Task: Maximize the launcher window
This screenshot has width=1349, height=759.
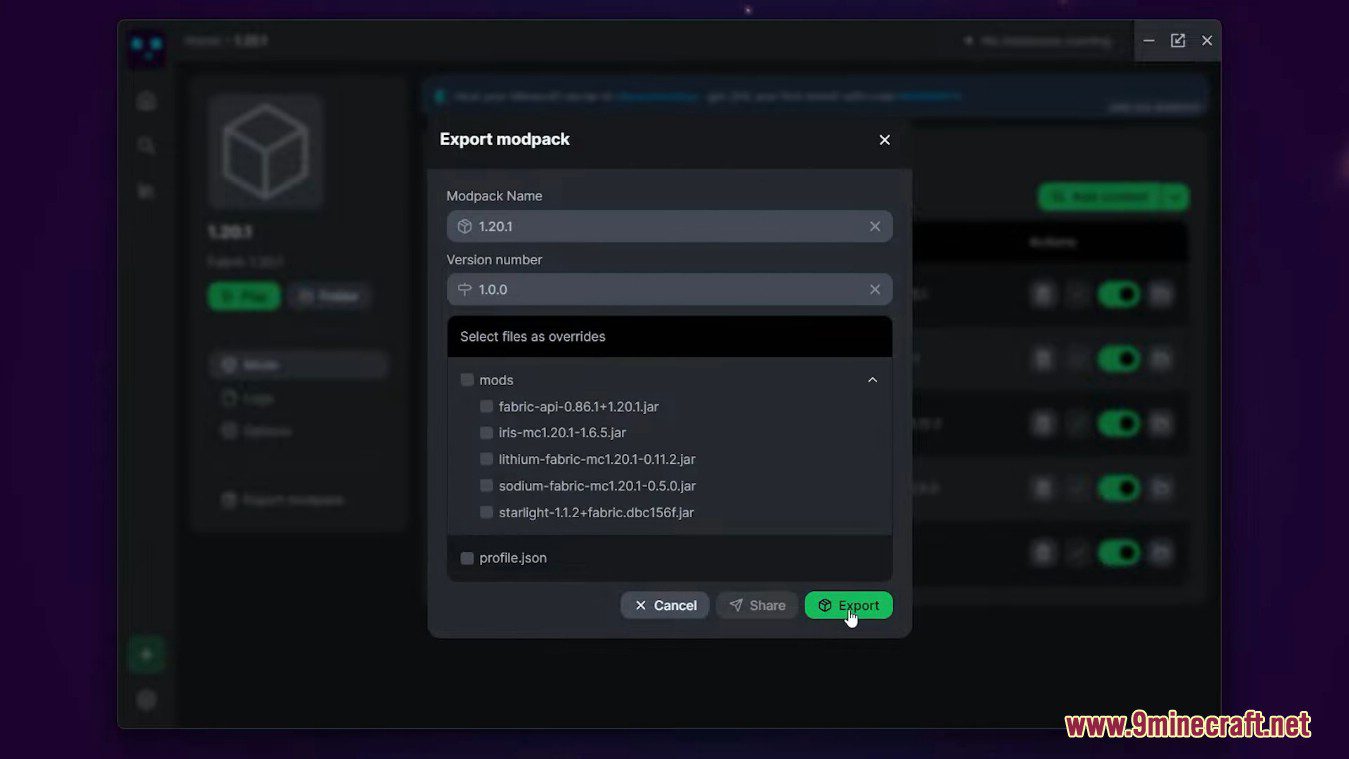Action: click(x=1178, y=41)
